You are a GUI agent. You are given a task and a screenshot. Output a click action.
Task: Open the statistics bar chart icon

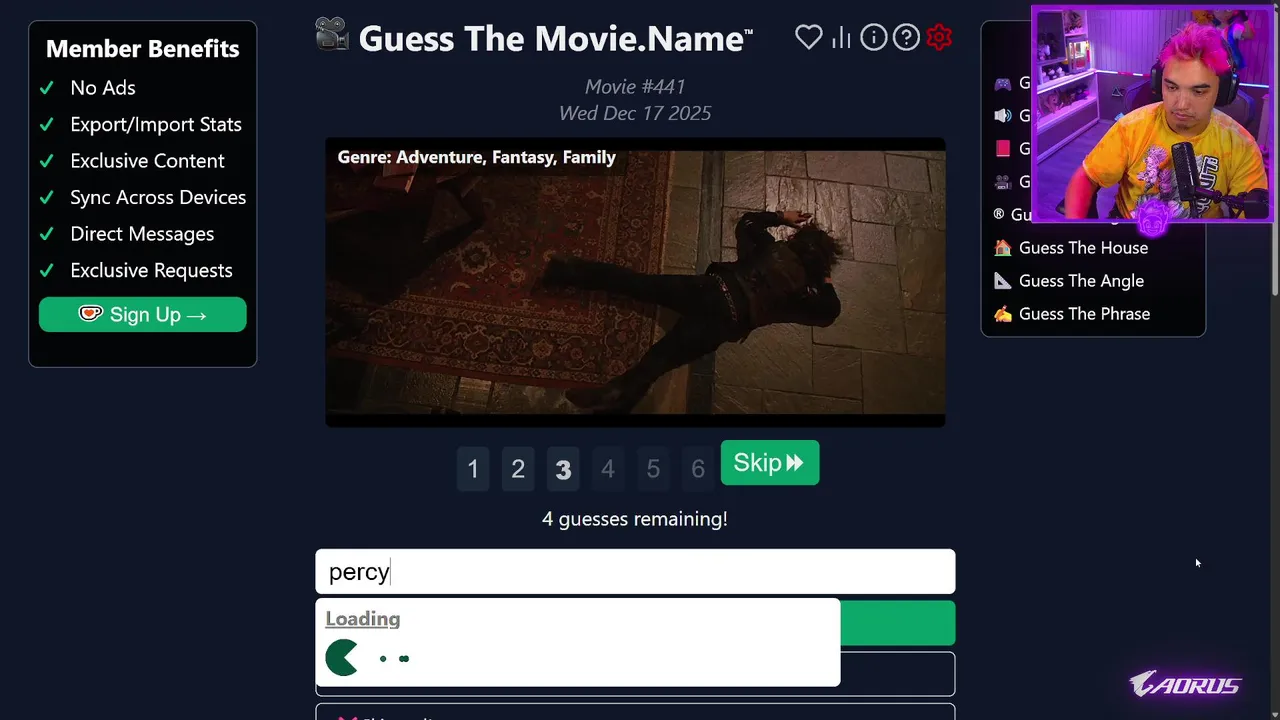(x=841, y=37)
